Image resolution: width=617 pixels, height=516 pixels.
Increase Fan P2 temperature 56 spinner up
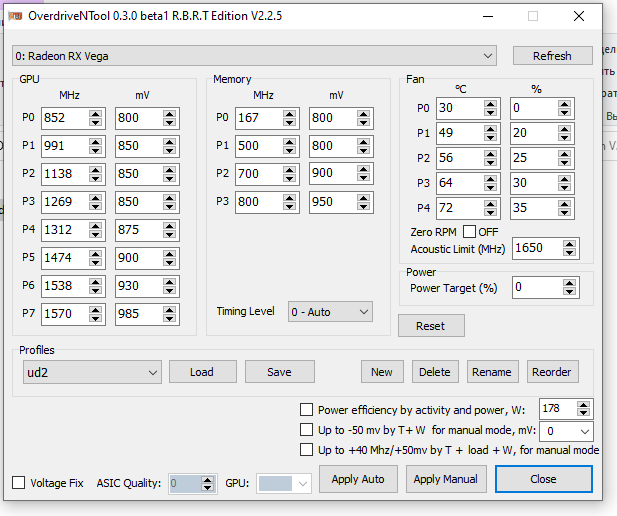490,154
